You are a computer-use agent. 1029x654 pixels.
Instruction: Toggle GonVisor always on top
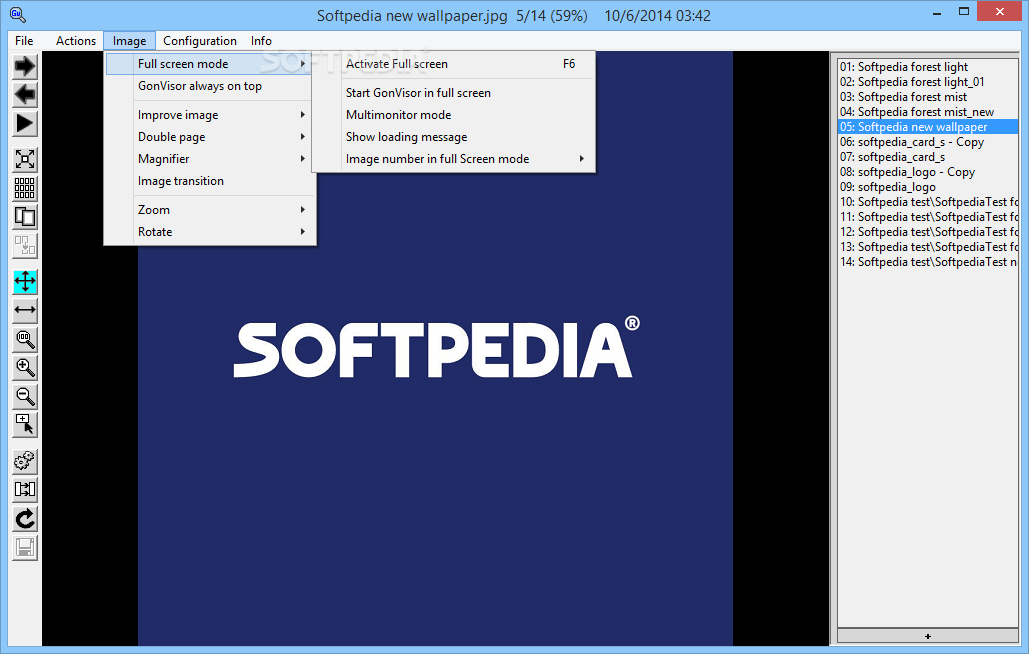tap(210, 86)
